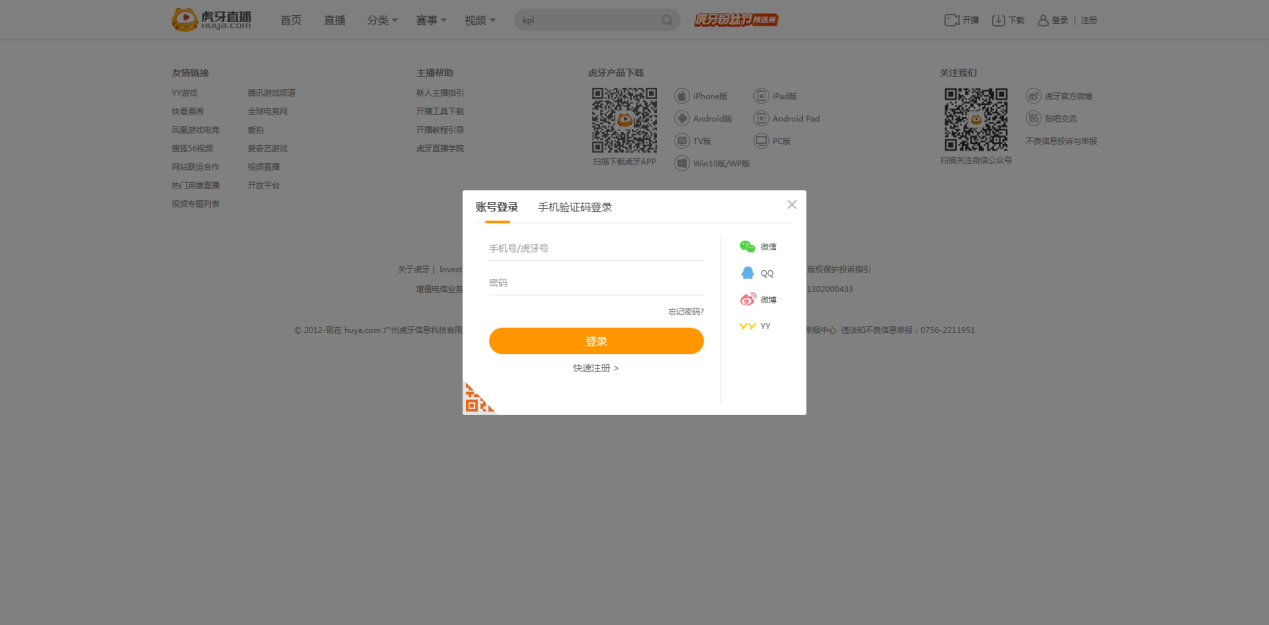Open the 赛事 dropdown menu
The image size is (1269, 625).
tap(429, 19)
